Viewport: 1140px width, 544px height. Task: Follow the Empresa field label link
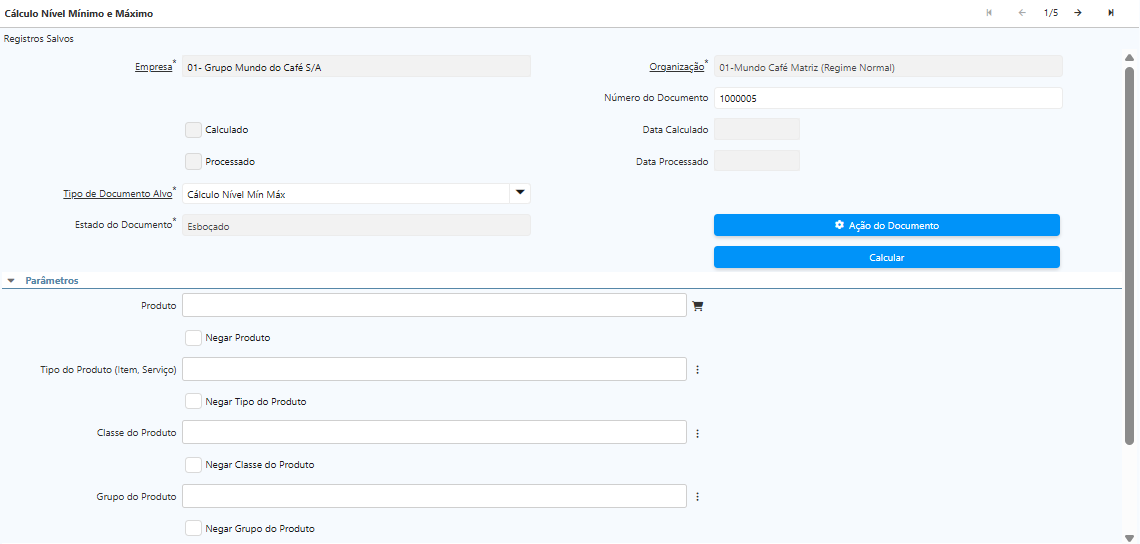153,68
